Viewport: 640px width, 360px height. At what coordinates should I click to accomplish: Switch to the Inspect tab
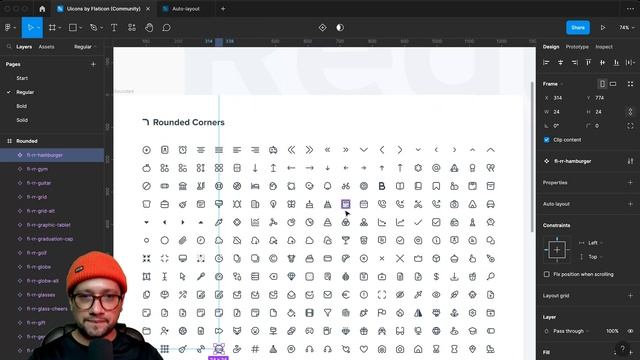point(604,47)
